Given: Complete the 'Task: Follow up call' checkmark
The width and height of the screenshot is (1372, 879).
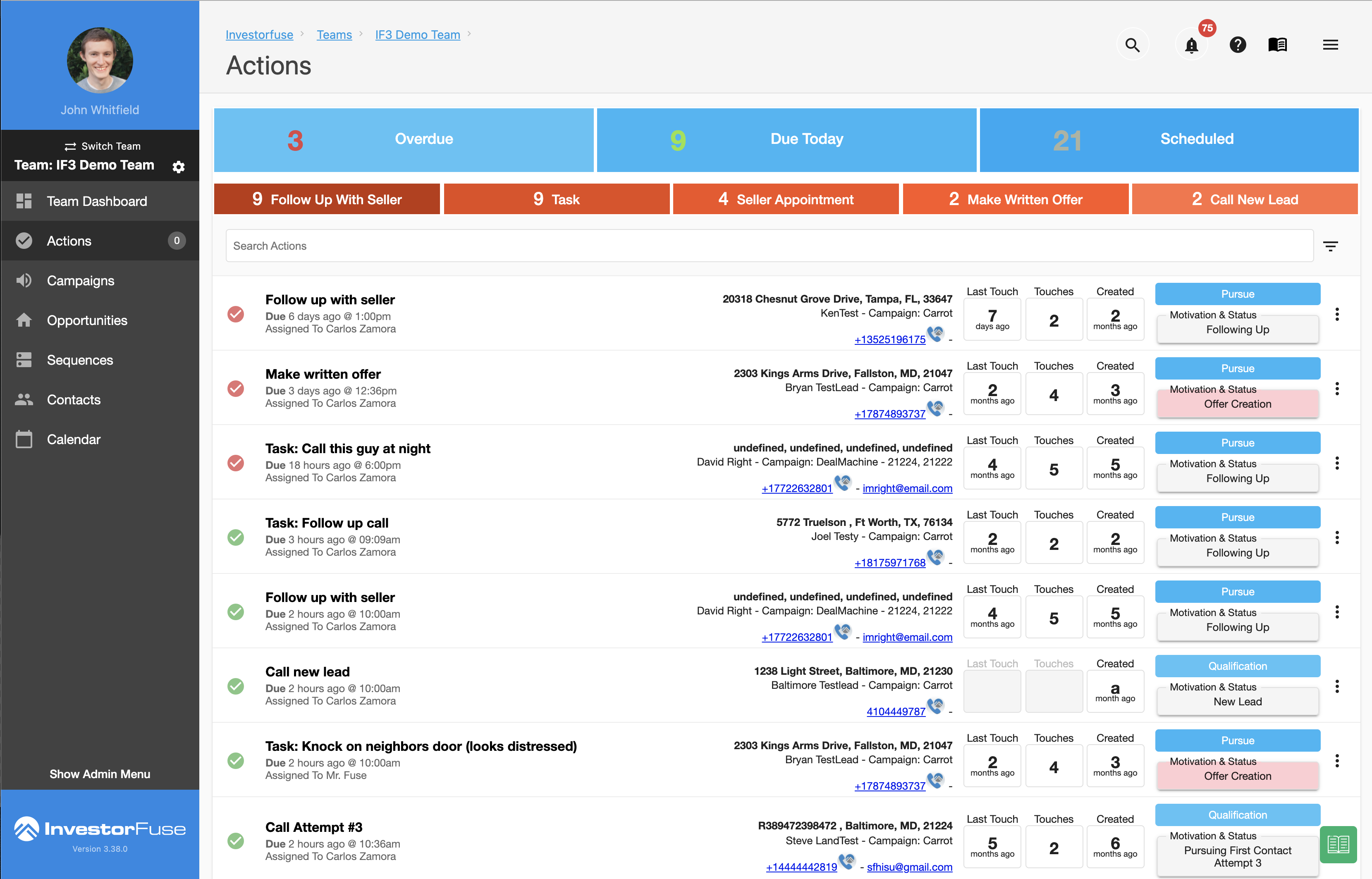Looking at the screenshot, I should pos(236,537).
